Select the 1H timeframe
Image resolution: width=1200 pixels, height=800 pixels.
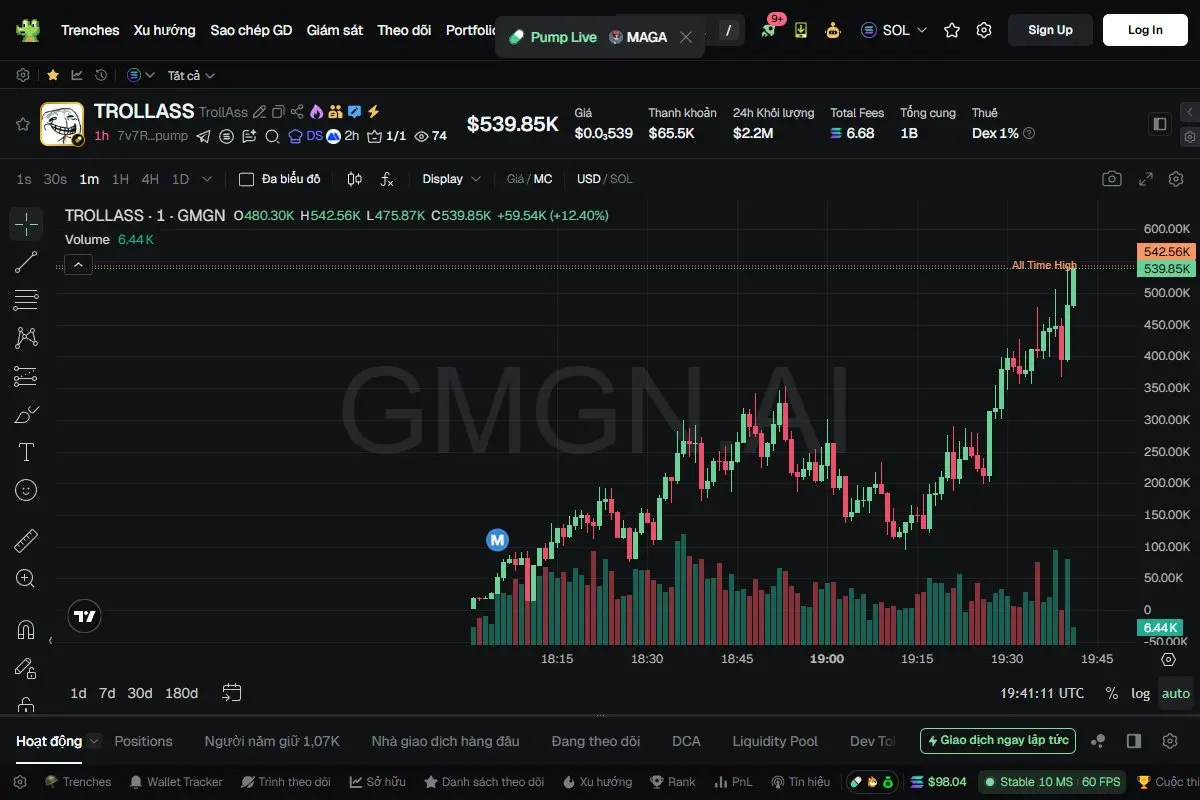pos(120,179)
